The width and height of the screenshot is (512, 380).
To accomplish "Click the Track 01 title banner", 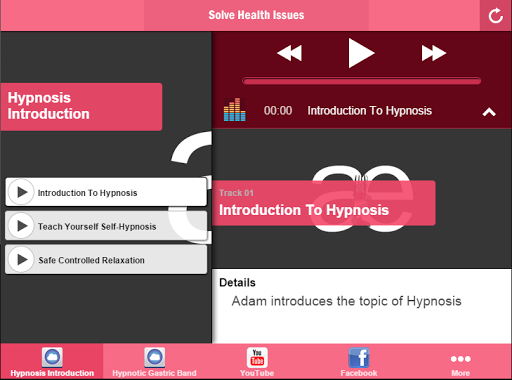I will tap(324, 203).
